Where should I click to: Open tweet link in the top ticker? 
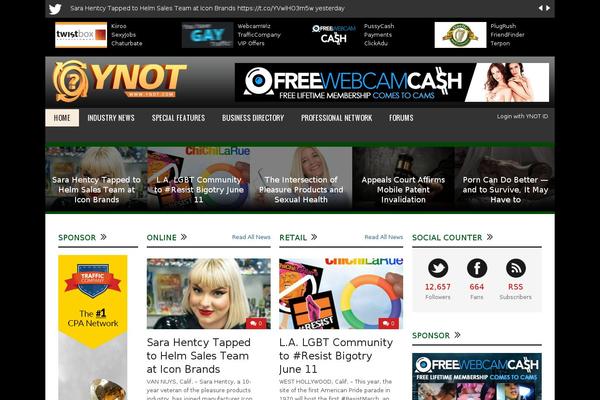point(275,8)
